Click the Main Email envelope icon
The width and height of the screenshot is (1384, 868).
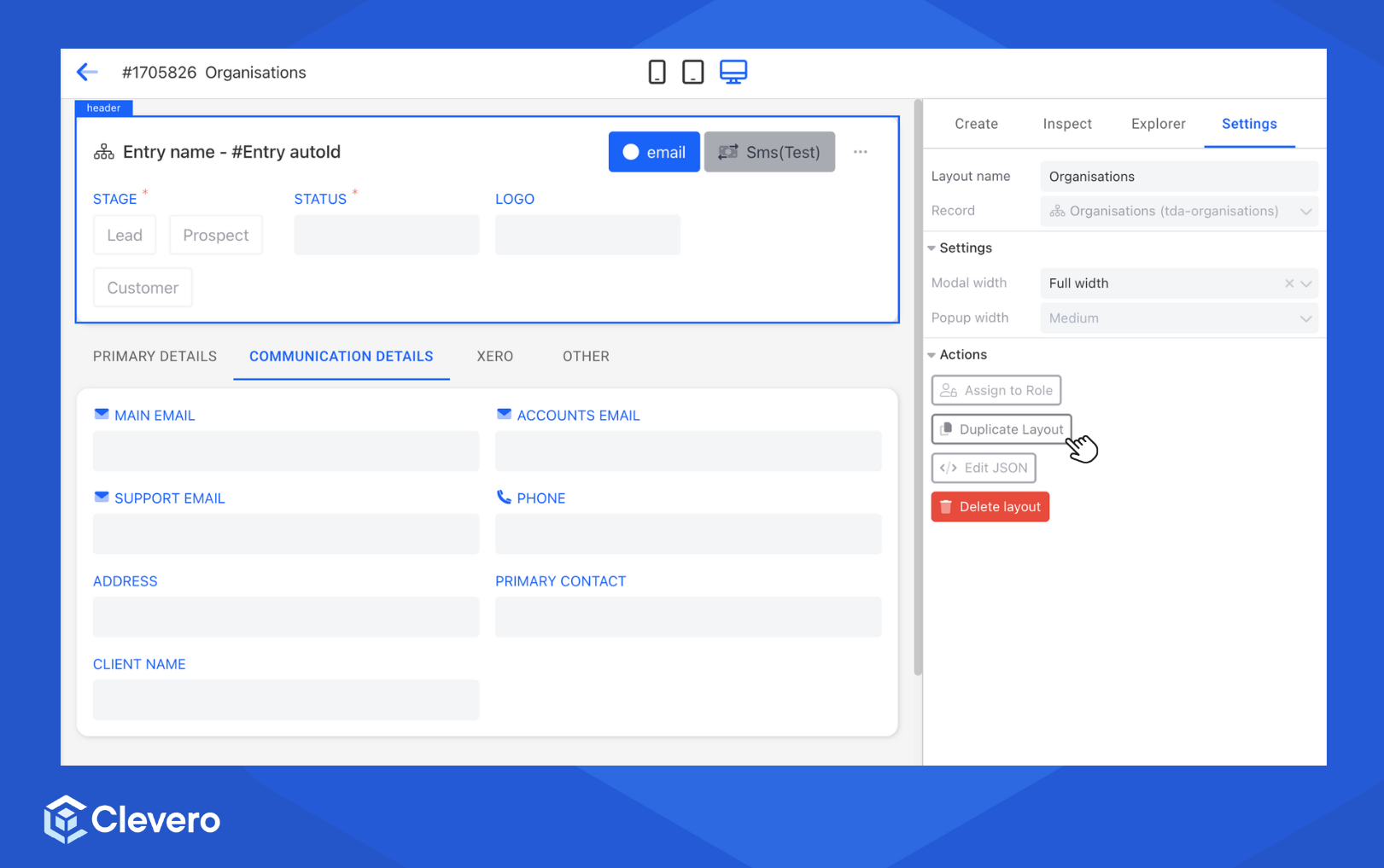pyautogui.click(x=102, y=414)
